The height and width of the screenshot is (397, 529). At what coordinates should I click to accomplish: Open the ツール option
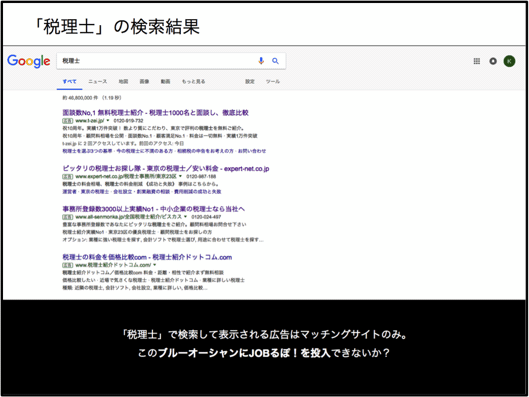tap(273, 82)
